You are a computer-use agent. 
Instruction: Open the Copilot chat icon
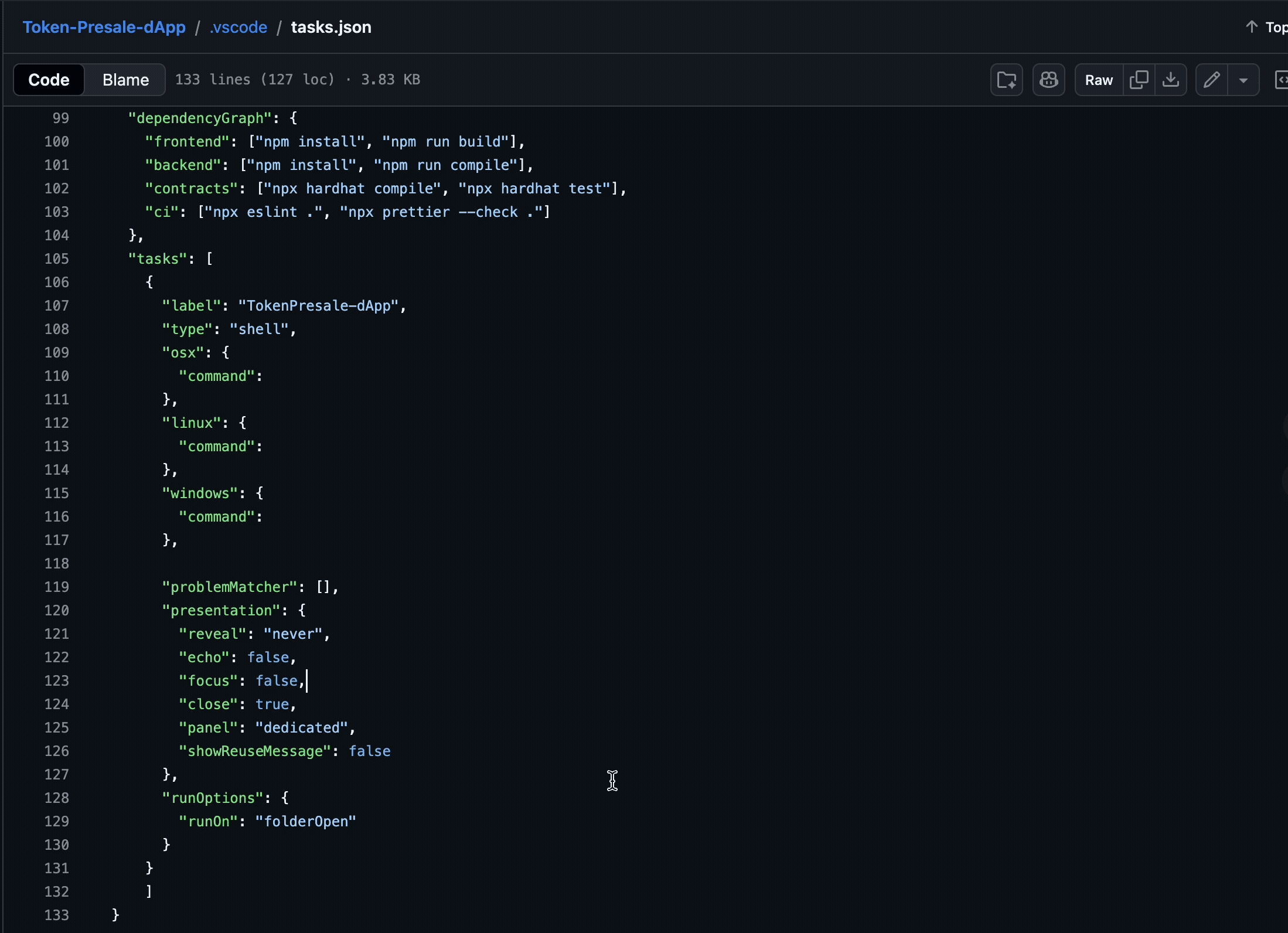click(x=1048, y=80)
